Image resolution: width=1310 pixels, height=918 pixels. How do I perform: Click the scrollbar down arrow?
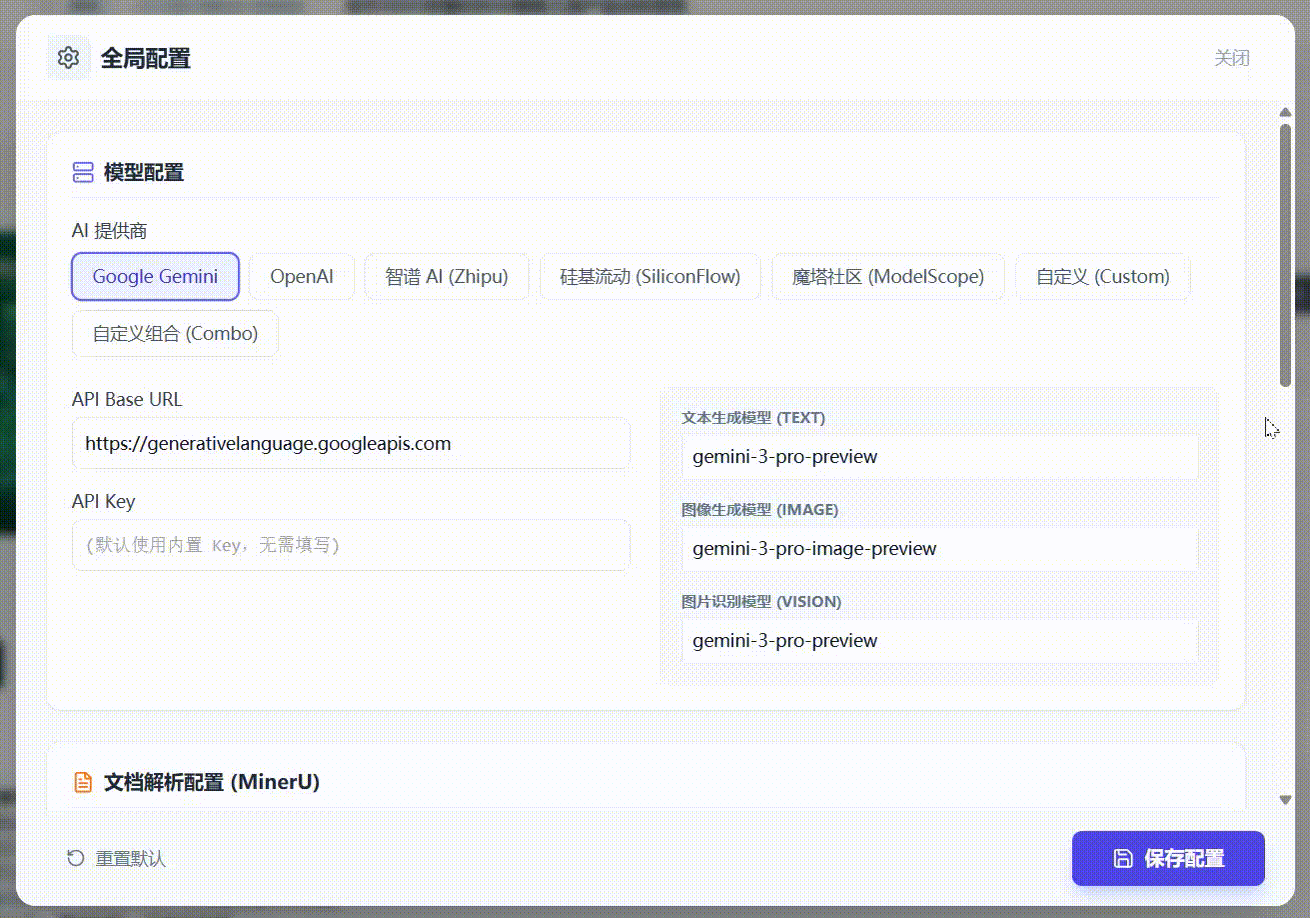coord(1285,800)
